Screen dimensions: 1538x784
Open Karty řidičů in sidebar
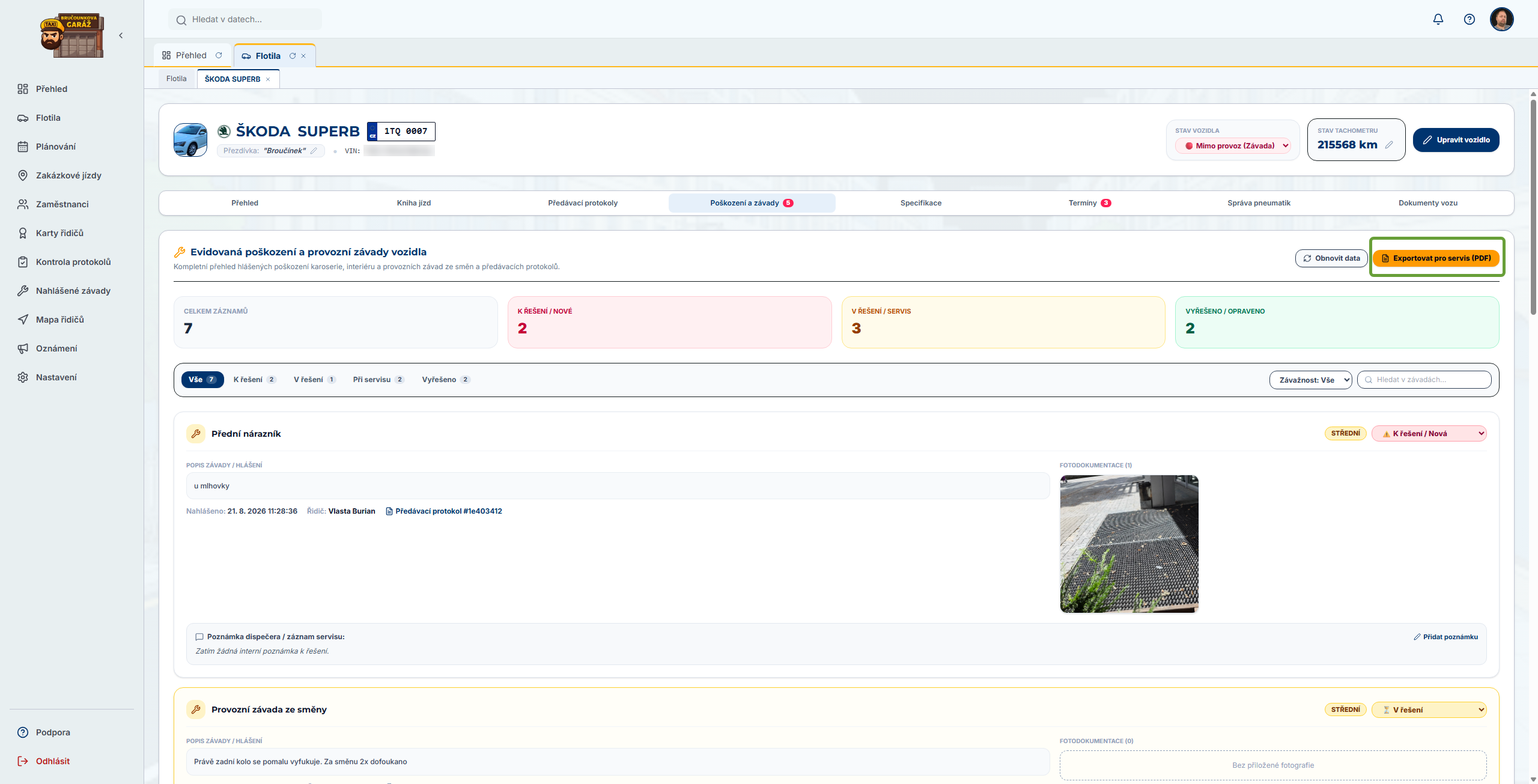(59, 233)
